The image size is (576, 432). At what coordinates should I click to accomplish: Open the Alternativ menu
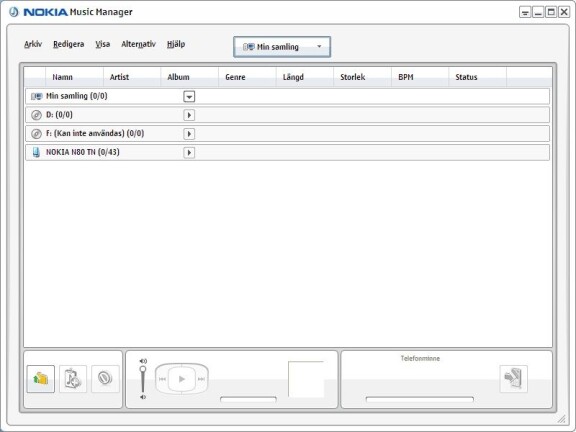138,44
